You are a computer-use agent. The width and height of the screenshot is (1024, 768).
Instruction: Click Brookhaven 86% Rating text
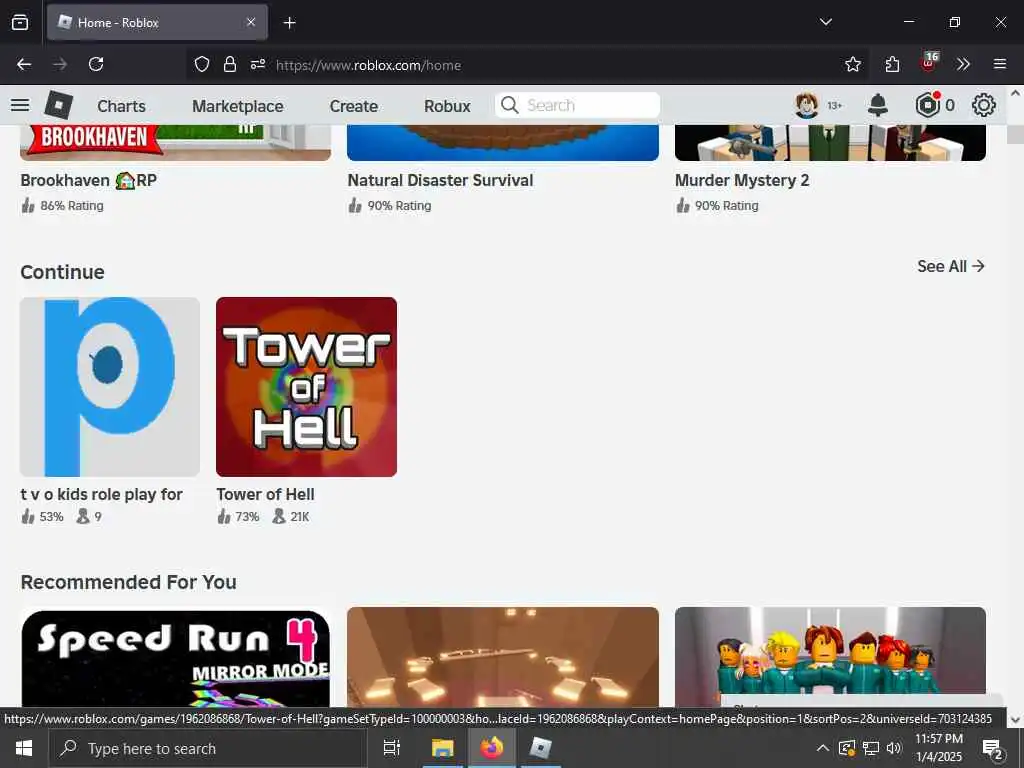tap(72, 206)
